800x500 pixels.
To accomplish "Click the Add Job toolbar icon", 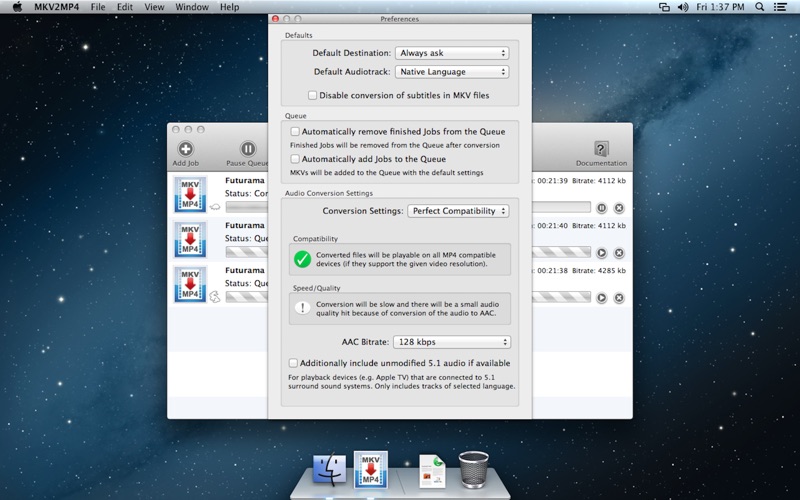I will pyautogui.click(x=185, y=150).
